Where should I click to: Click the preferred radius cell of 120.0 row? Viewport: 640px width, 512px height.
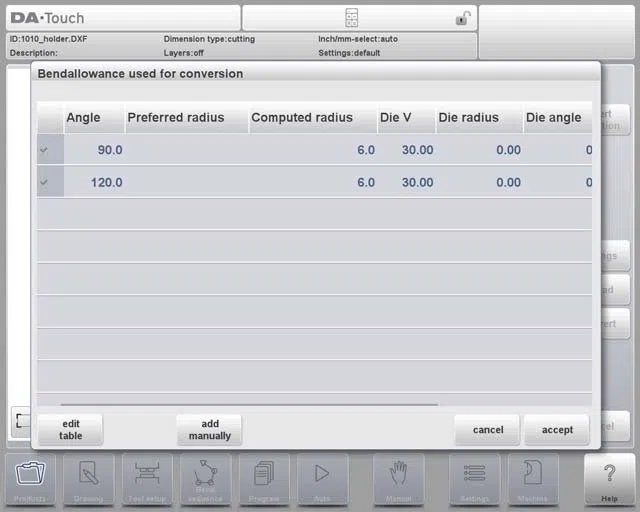(x=187, y=182)
